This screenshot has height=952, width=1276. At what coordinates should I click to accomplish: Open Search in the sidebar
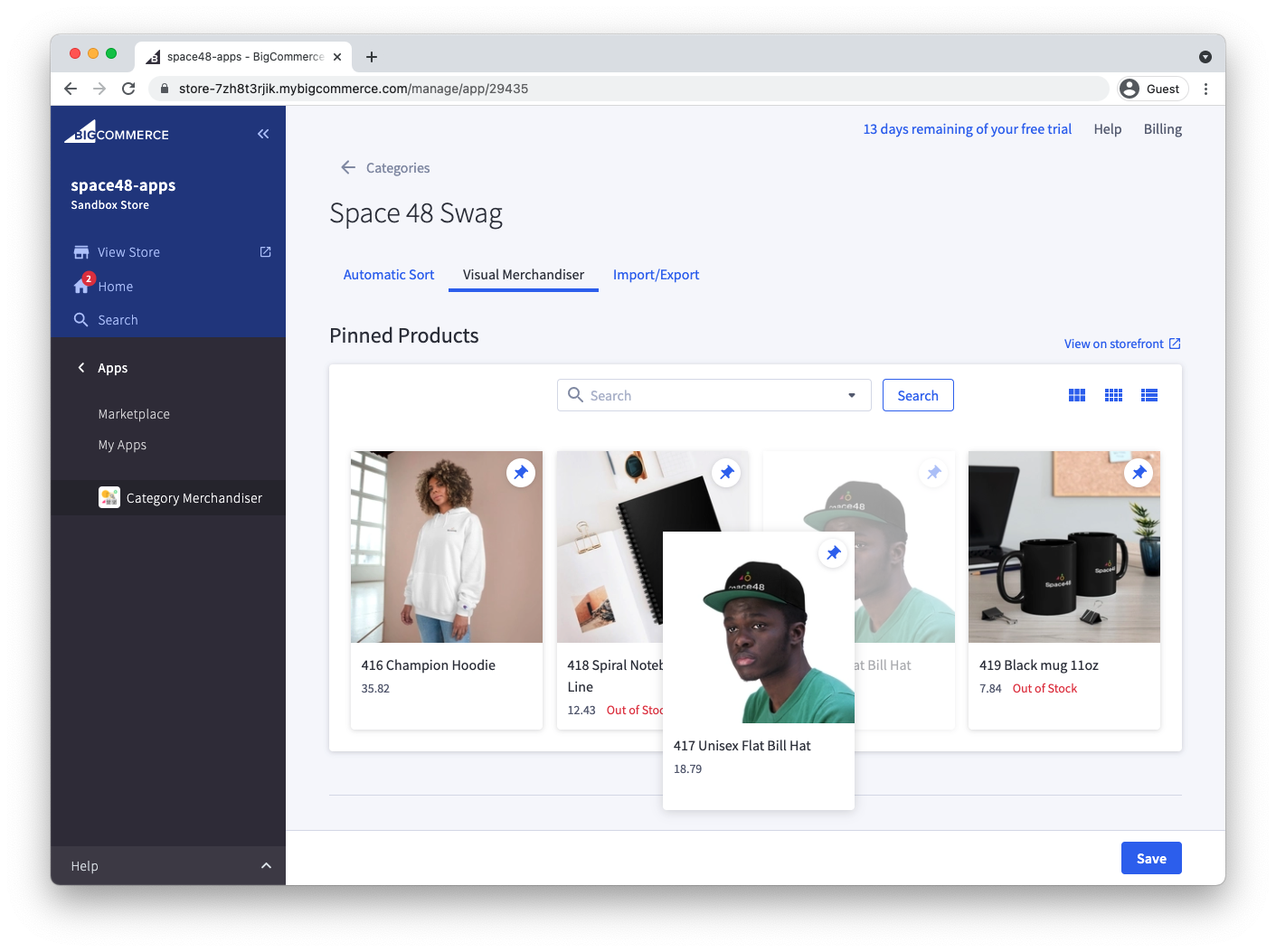click(x=118, y=320)
